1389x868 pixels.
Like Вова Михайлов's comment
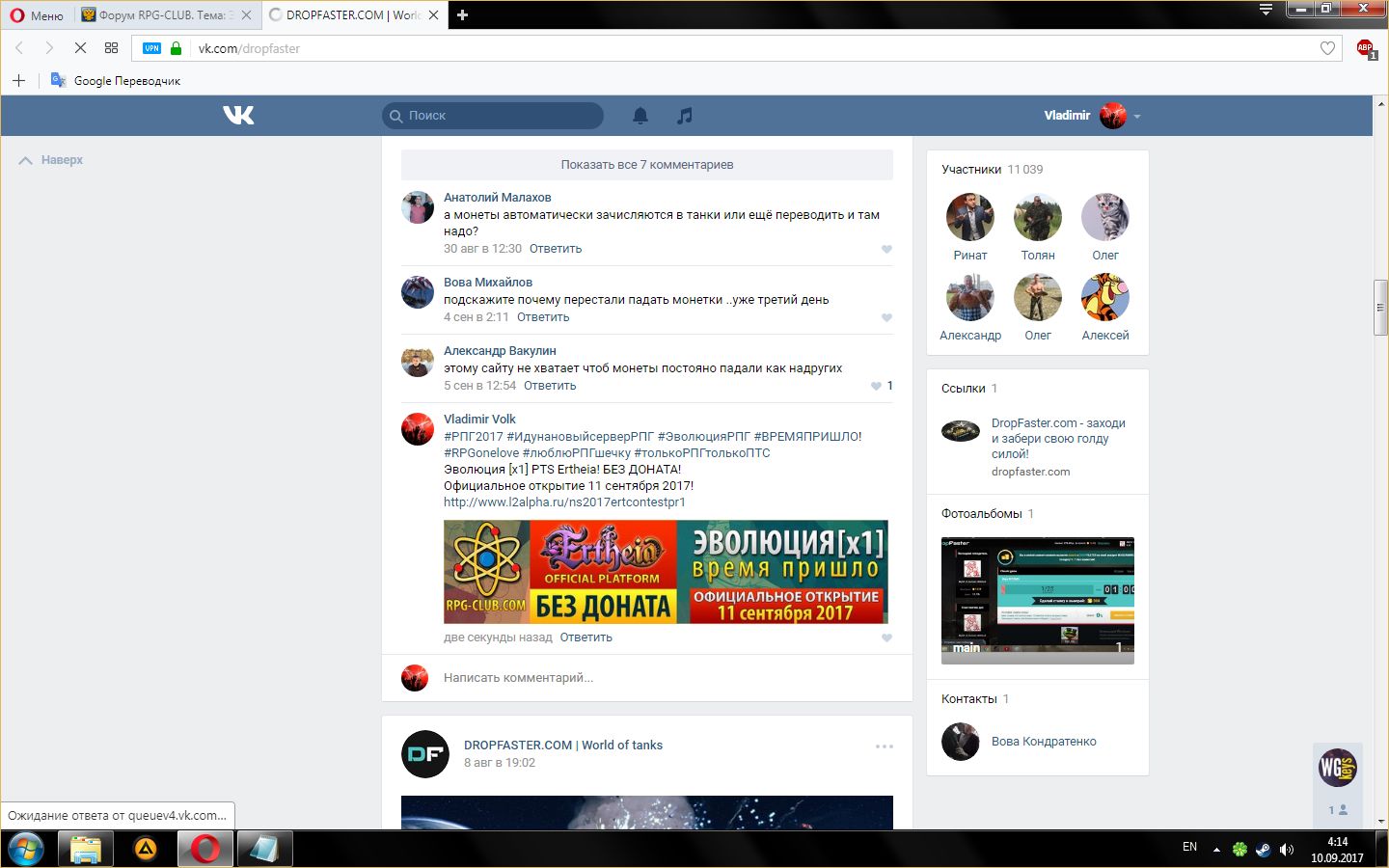[886, 317]
